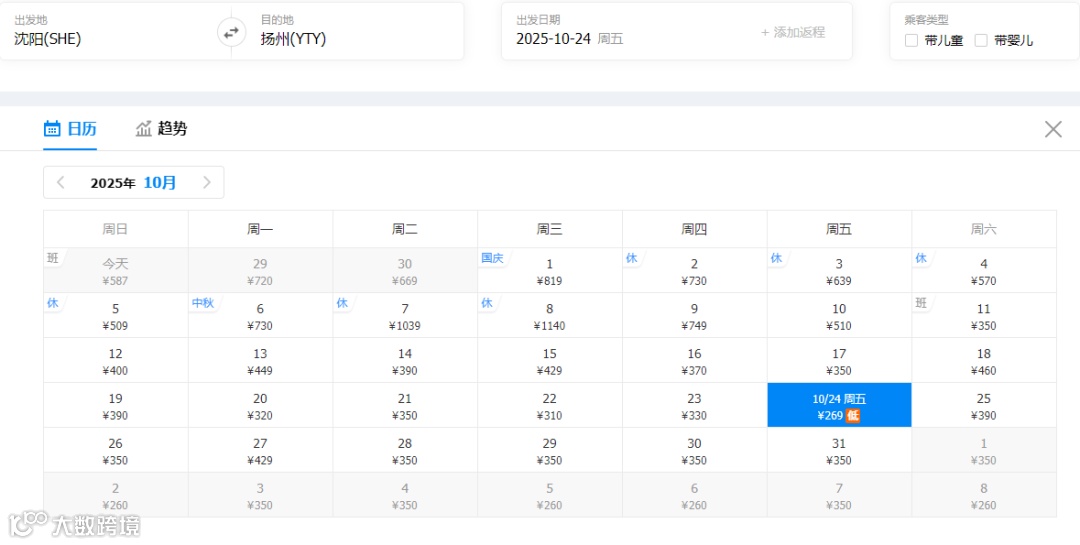Image resolution: width=1080 pixels, height=545 pixels.
Task: Select October 15 priced ¥429
Action: click(x=550, y=360)
